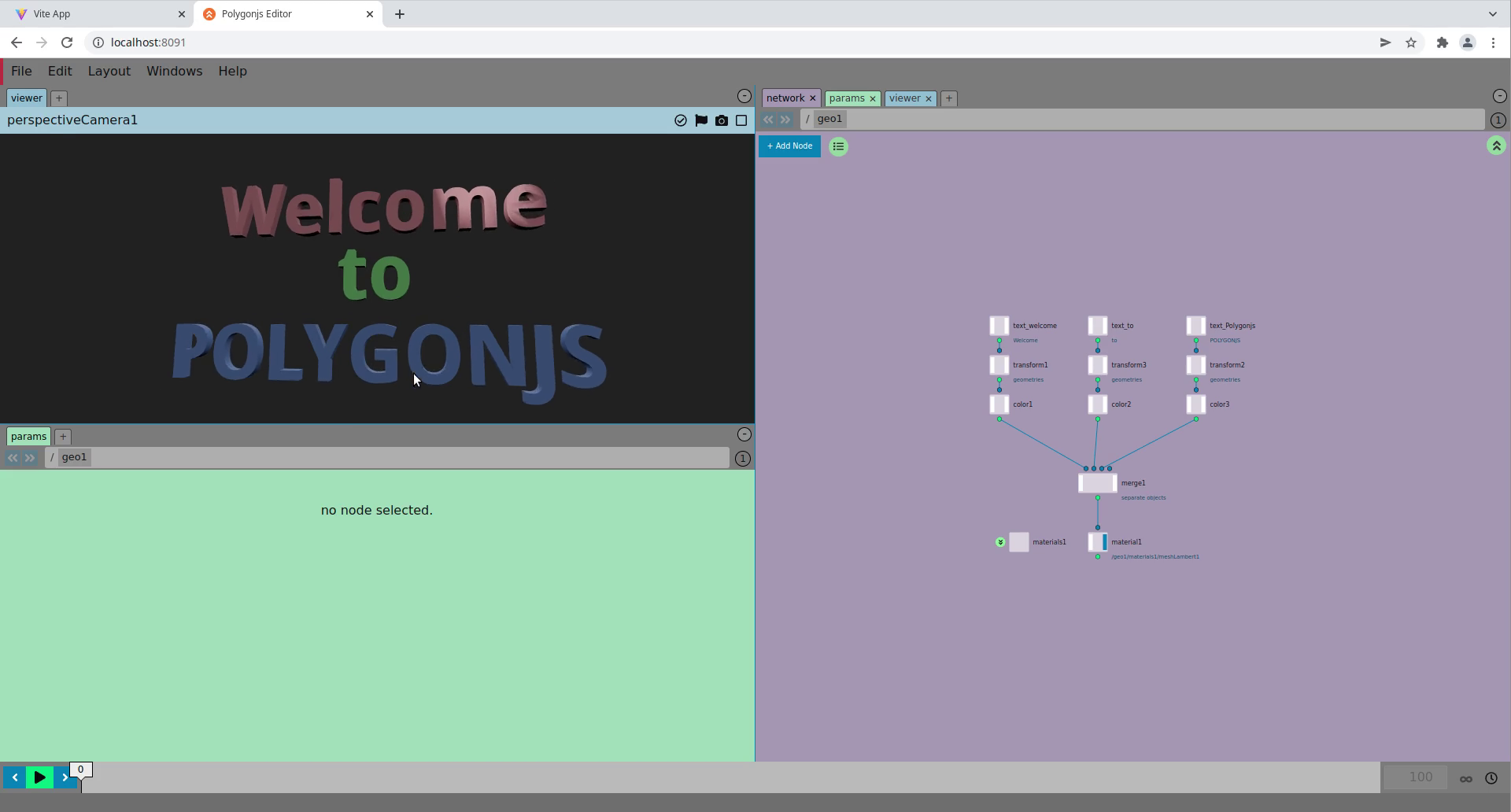1511x812 pixels.
Task: Open the Help menu
Action: point(232,71)
